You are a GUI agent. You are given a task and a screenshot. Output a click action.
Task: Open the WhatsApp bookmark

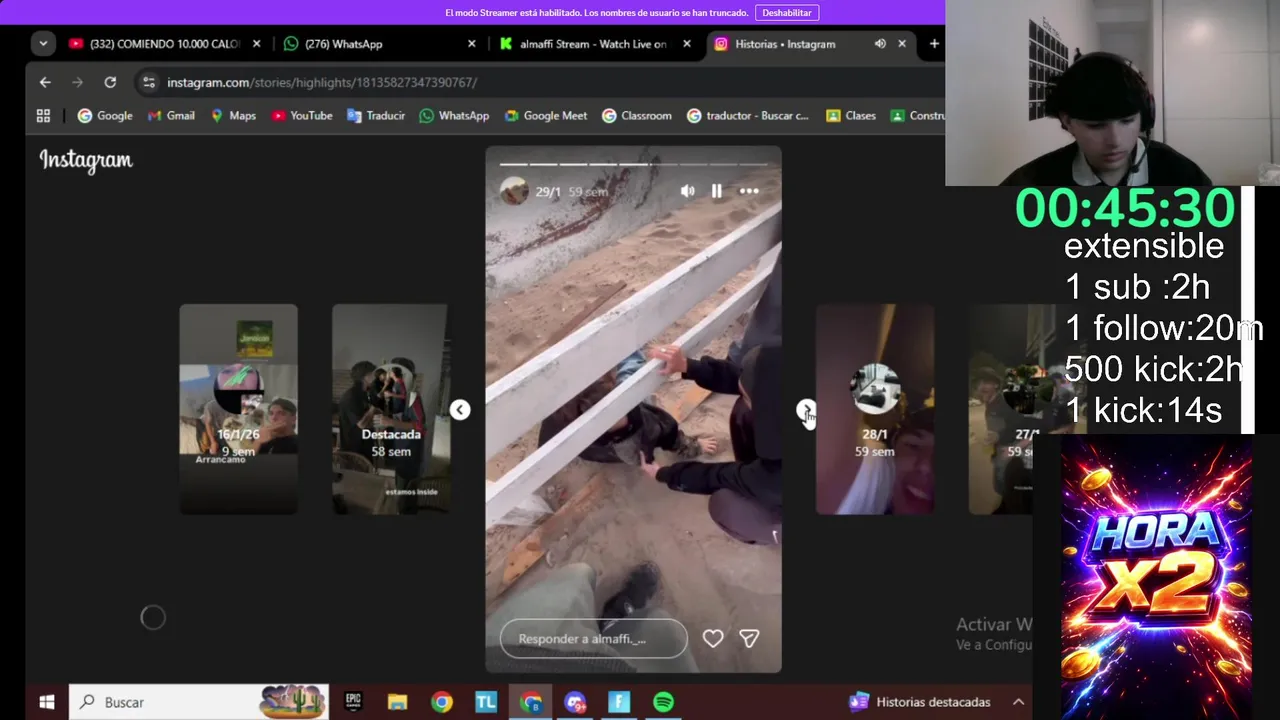(454, 116)
